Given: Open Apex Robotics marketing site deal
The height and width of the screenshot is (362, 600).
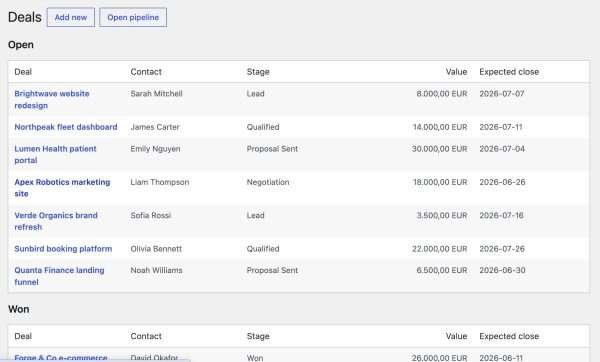Looking at the screenshot, I should point(62,188).
